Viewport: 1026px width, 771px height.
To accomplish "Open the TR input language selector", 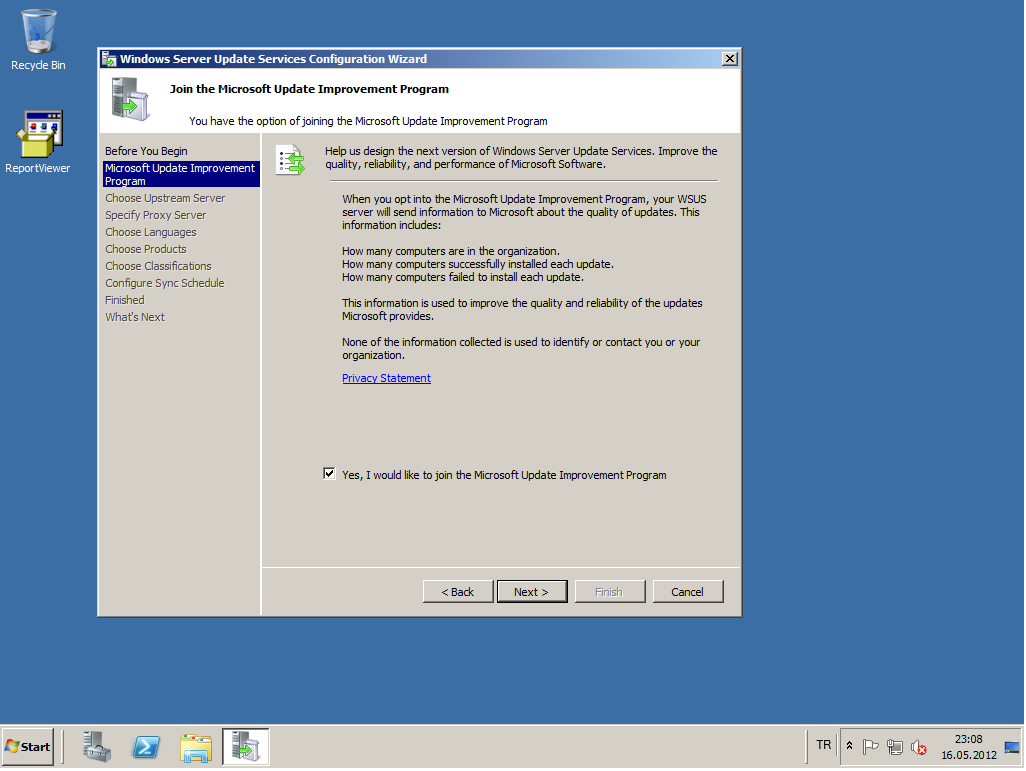I will tap(823, 745).
